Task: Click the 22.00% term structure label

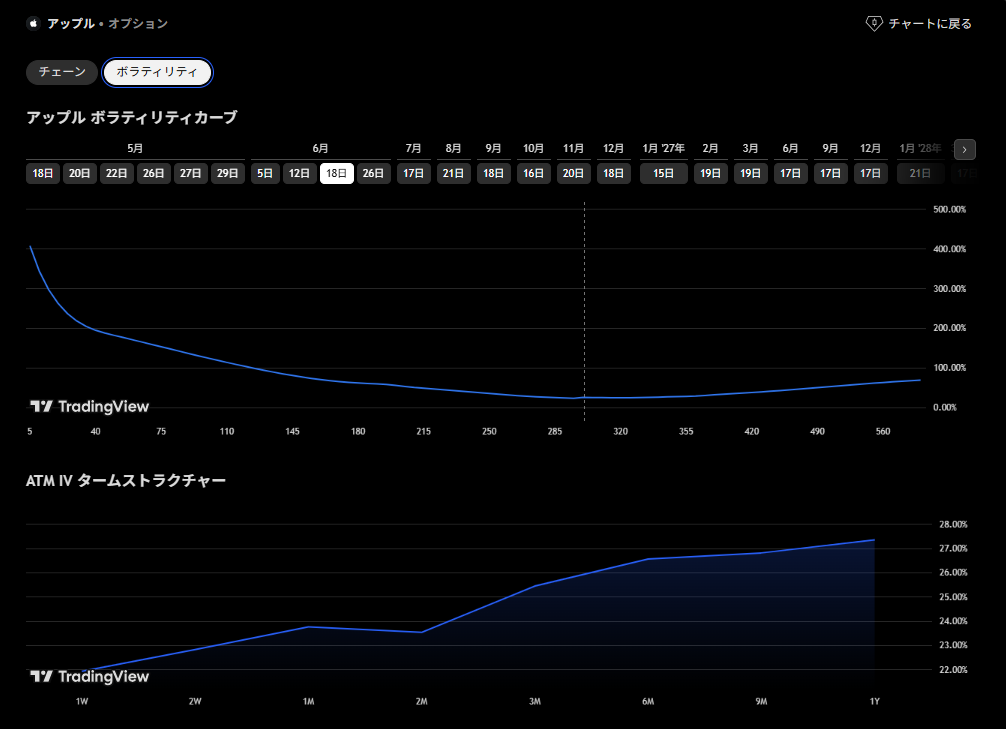Action: [x=953, y=669]
